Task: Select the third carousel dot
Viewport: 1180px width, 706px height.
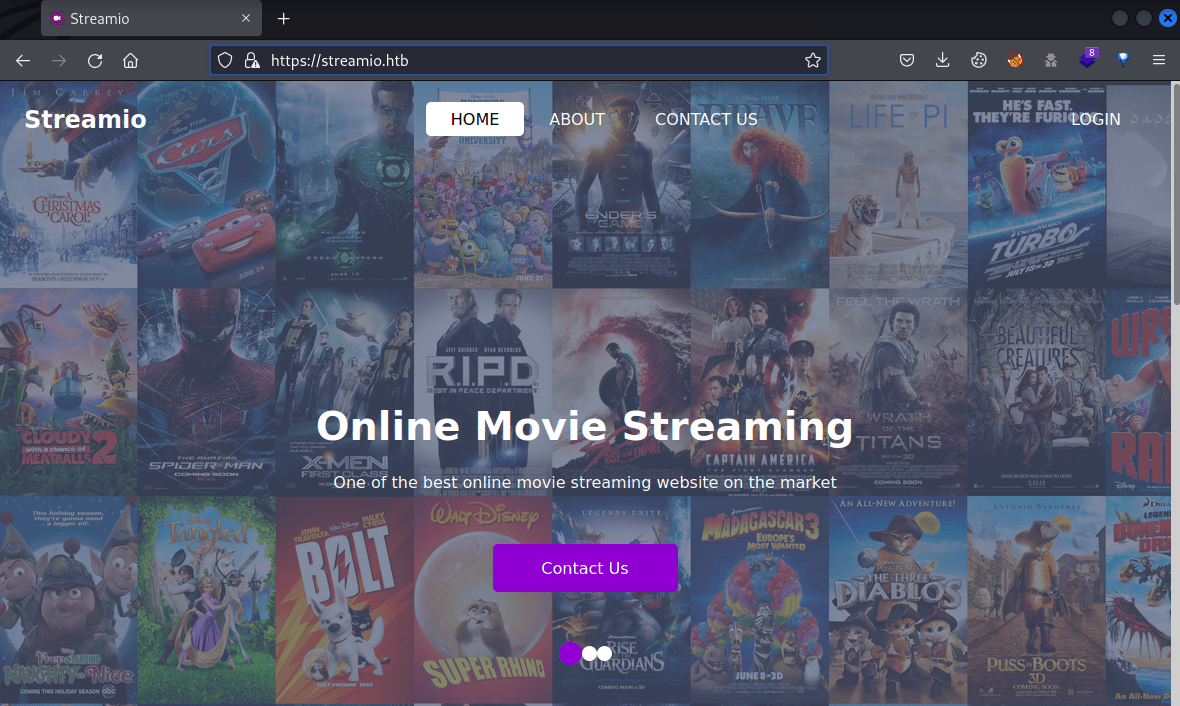Action: click(x=604, y=653)
